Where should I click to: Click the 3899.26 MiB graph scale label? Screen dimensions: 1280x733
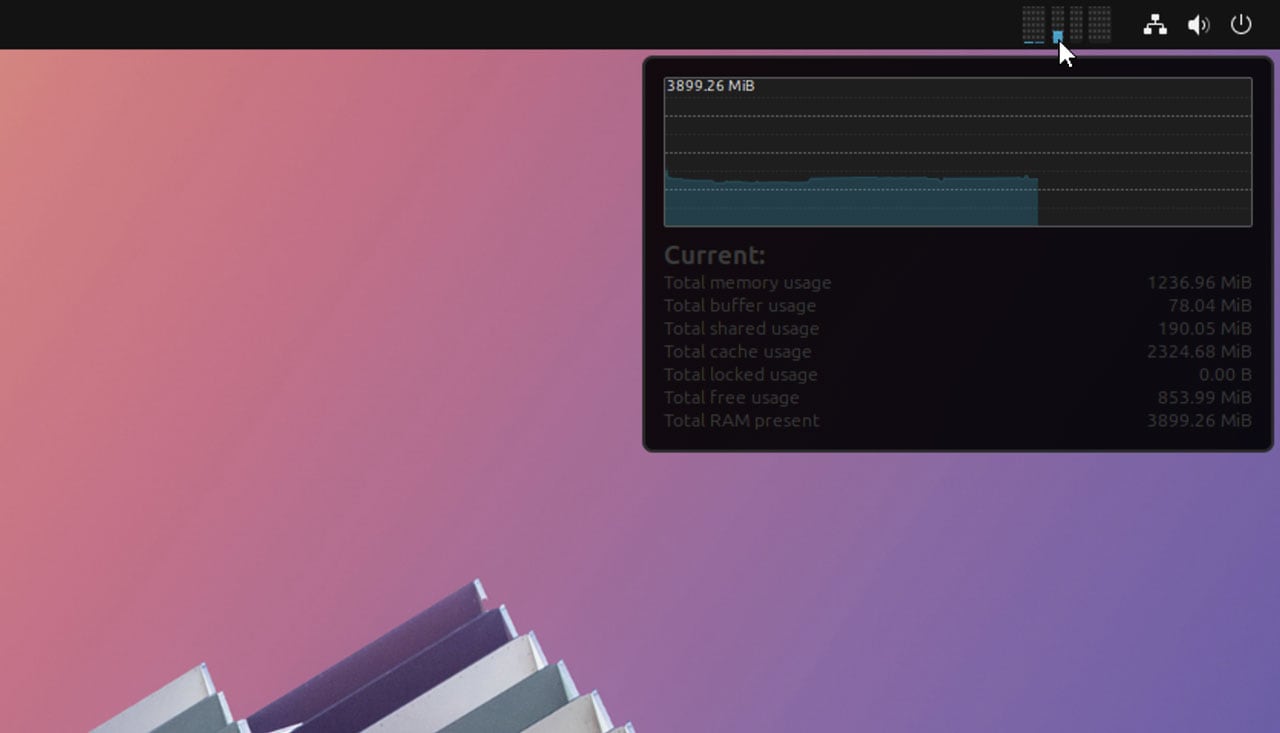pyautogui.click(x=711, y=86)
